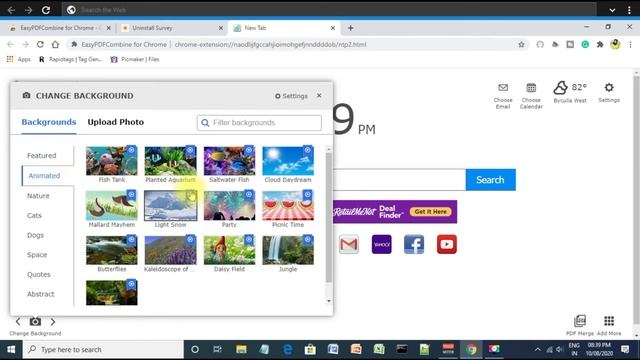
Task: Open a new Chrome tab with plus
Action: coord(351,28)
